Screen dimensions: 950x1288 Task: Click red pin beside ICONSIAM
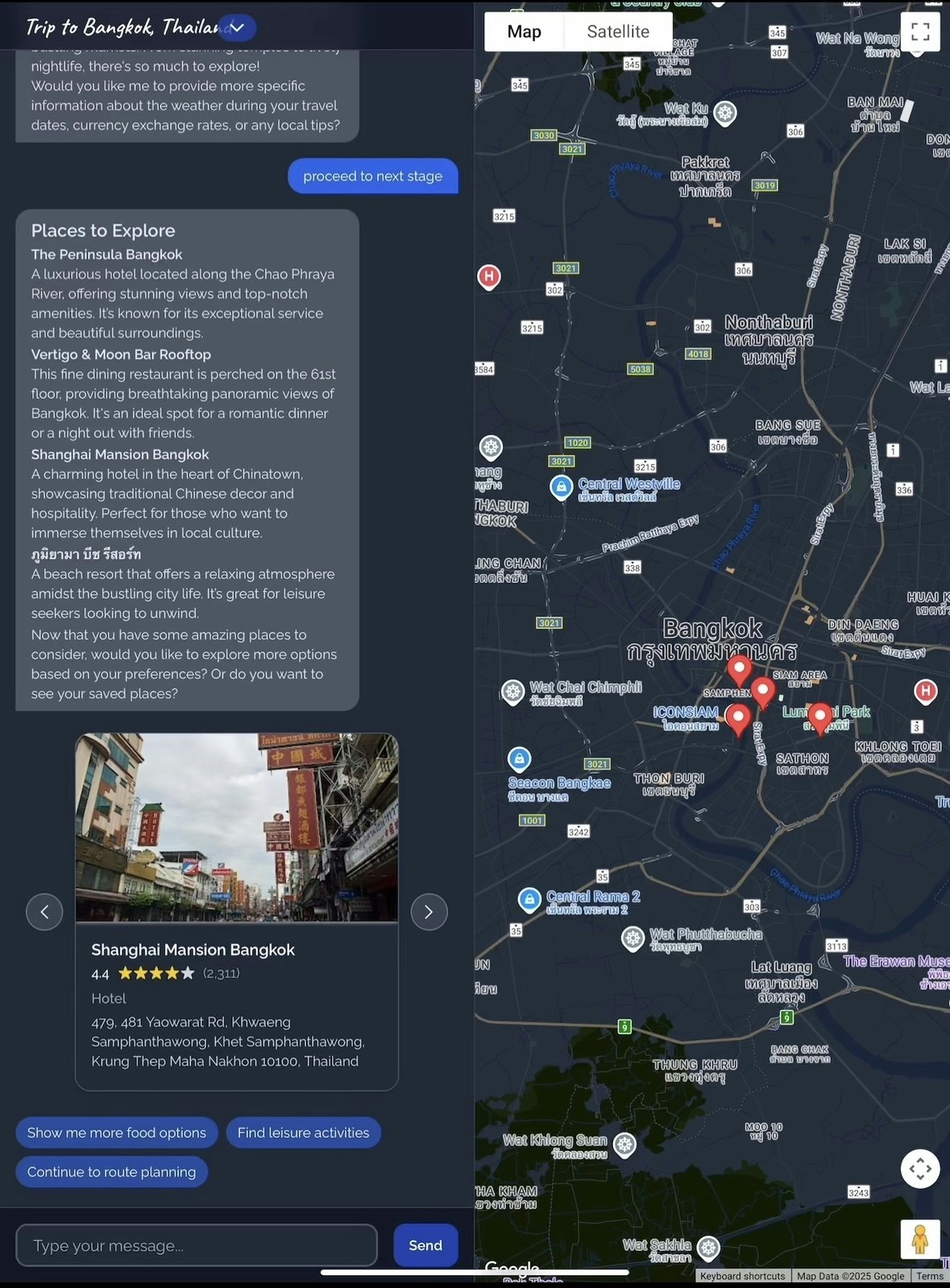coord(738,719)
